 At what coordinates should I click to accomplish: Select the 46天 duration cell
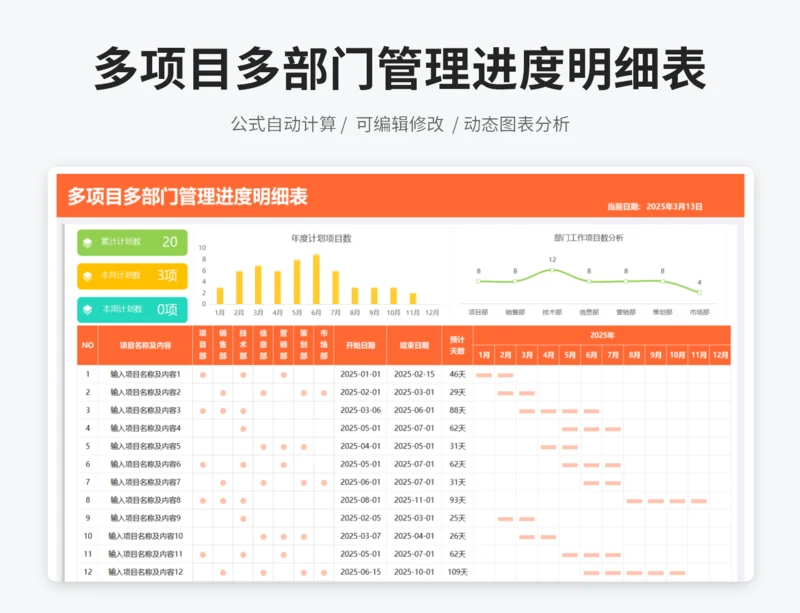click(x=457, y=374)
